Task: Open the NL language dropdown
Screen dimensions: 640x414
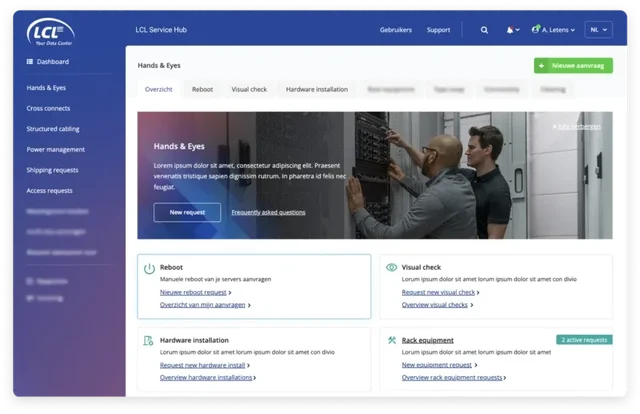Action: pyautogui.click(x=598, y=30)
